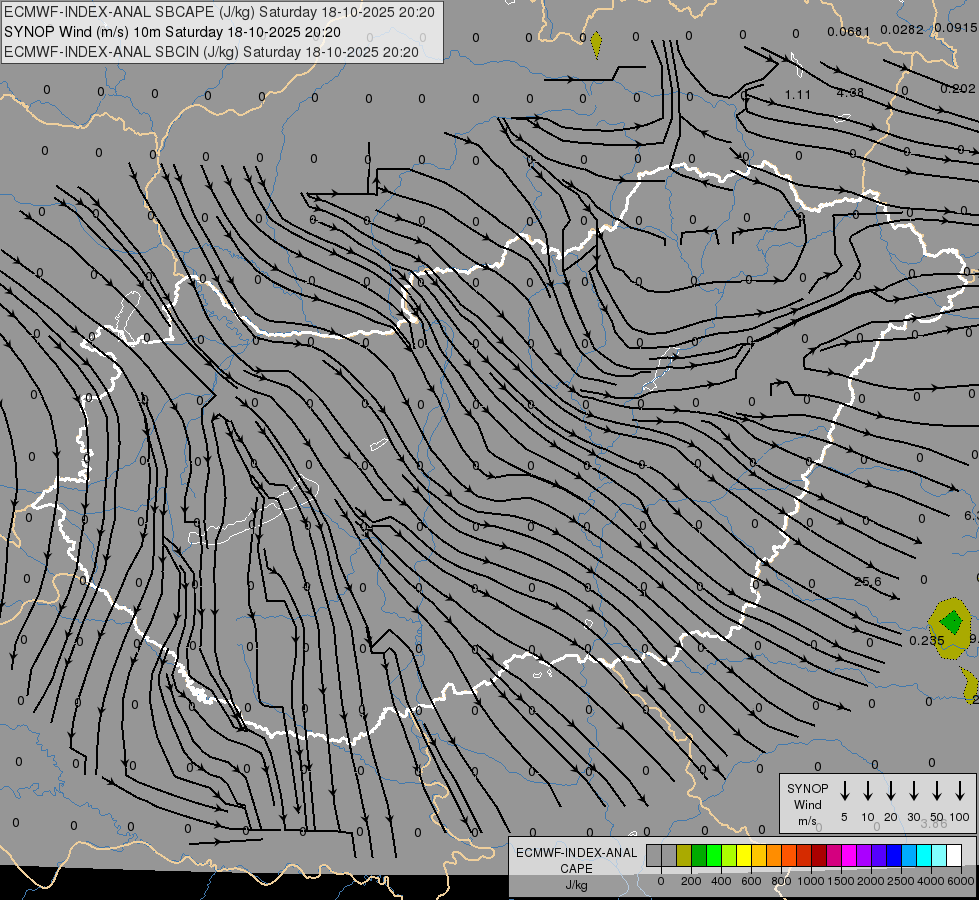Viewport: 979px width, 900px height.
Task: Click the 20 m/s wind arrow in legend
Action: tap(891, 791)
